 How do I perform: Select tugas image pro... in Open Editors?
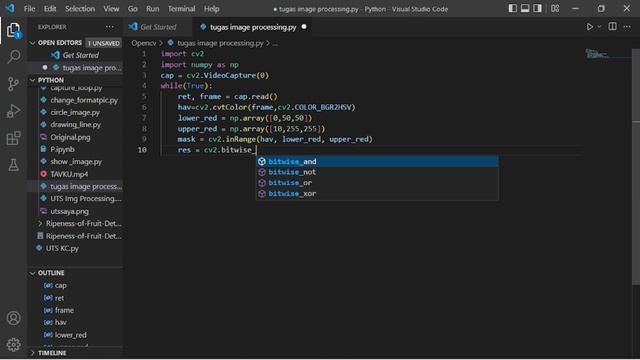[76, 67]
